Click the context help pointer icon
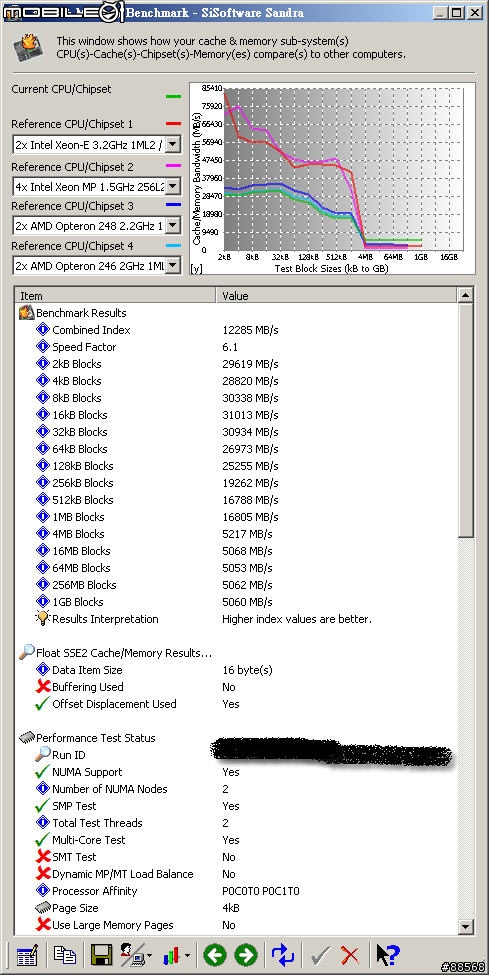 tap(388, 954)
